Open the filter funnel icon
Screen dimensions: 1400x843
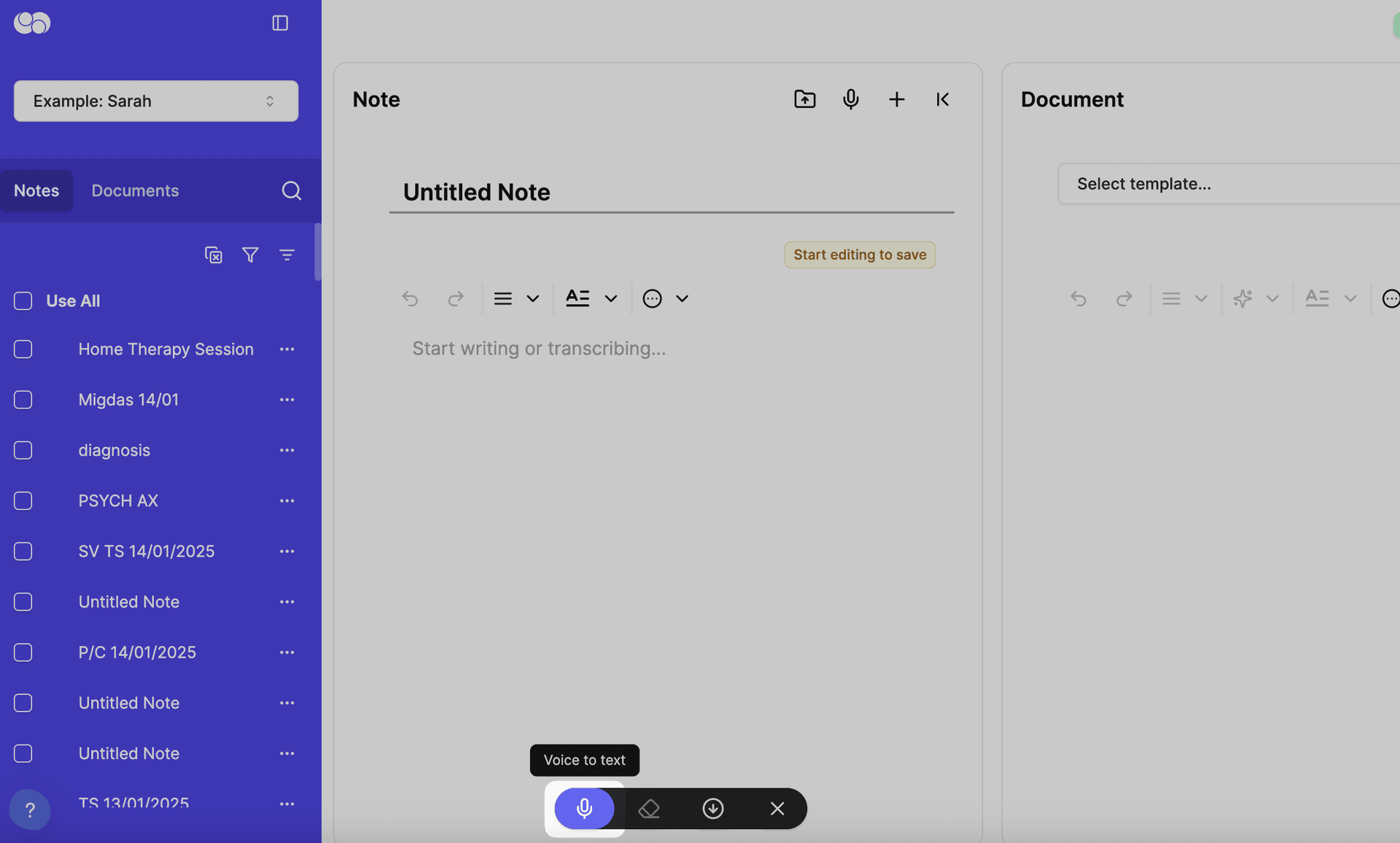pyautogui.click(x=250, y=255)
